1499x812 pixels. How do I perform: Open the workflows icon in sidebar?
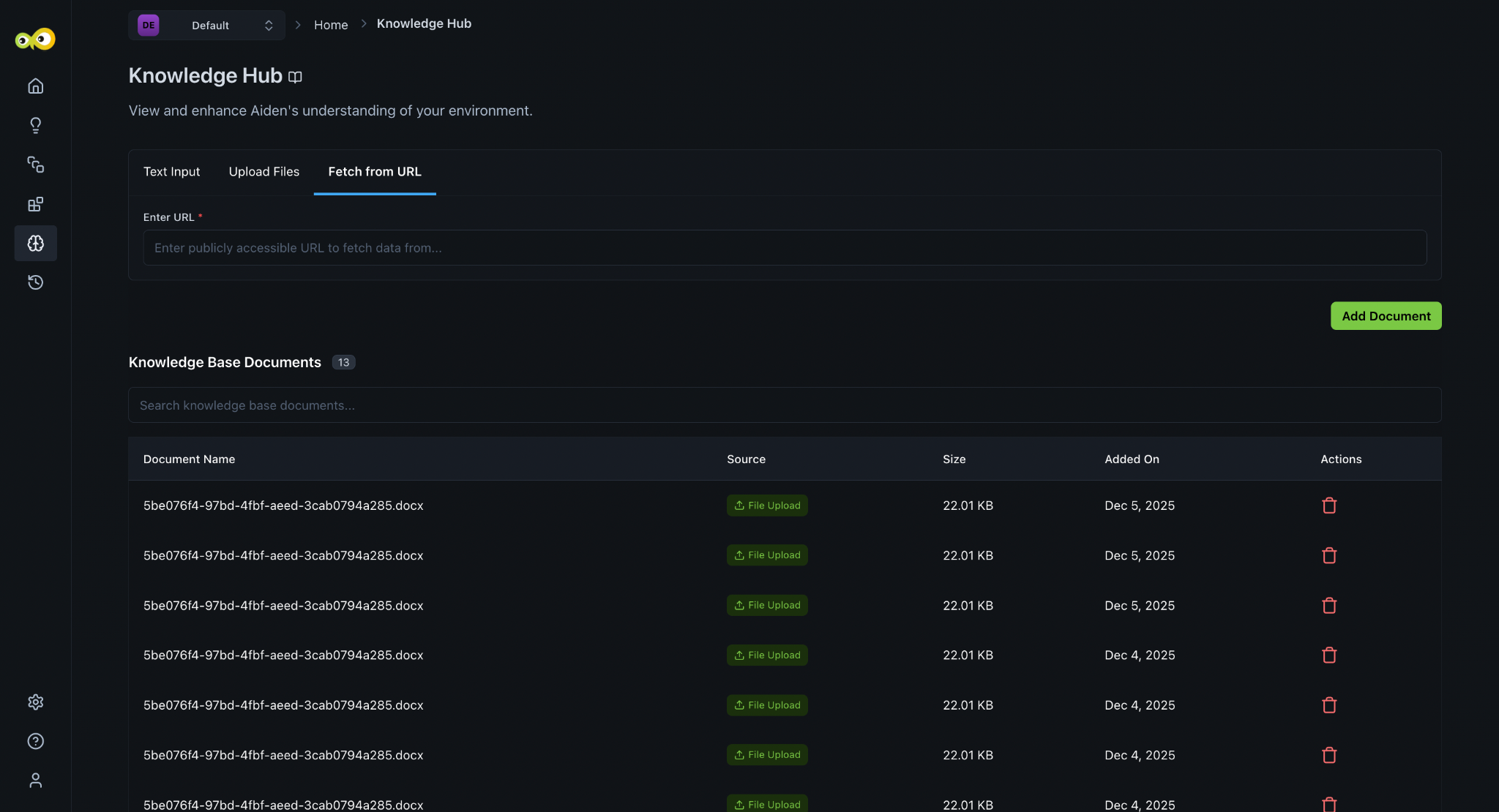click(x=35, y=165)
